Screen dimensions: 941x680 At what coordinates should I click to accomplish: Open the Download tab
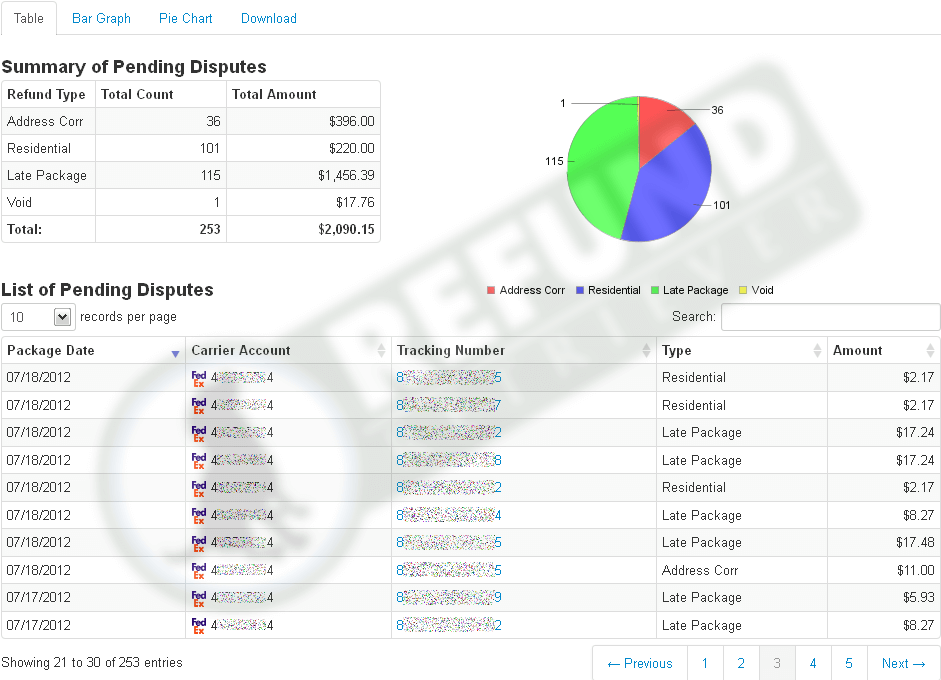[x=268, y=18]
